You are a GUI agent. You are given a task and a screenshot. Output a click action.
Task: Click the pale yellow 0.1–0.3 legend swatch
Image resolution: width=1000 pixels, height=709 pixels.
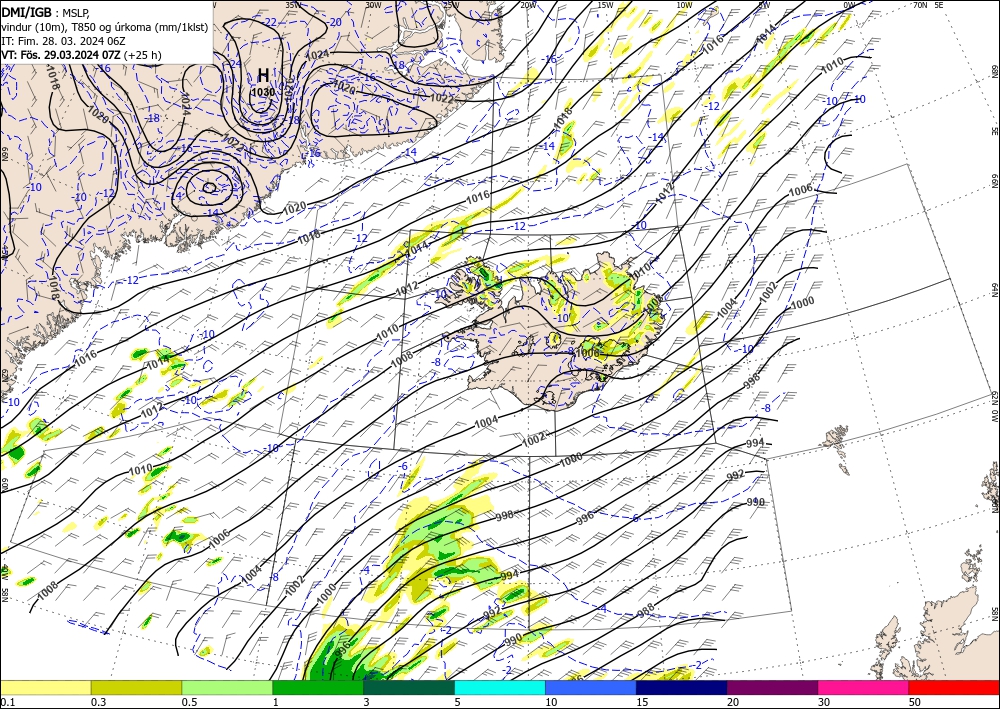[x=45, y=687]
